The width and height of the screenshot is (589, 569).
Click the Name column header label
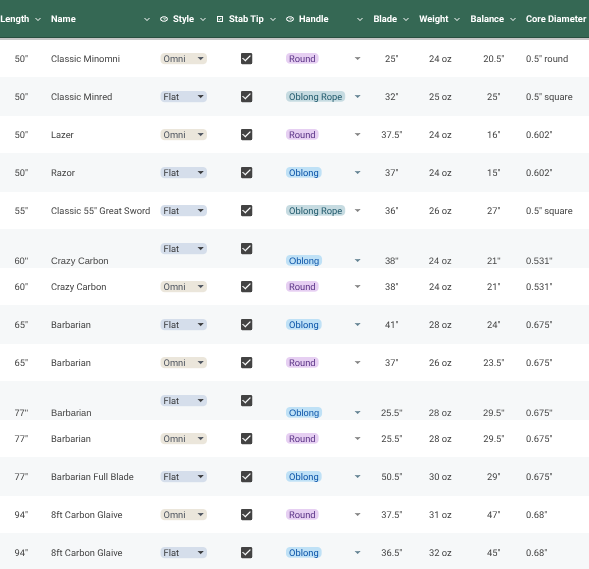click(63, 19)
